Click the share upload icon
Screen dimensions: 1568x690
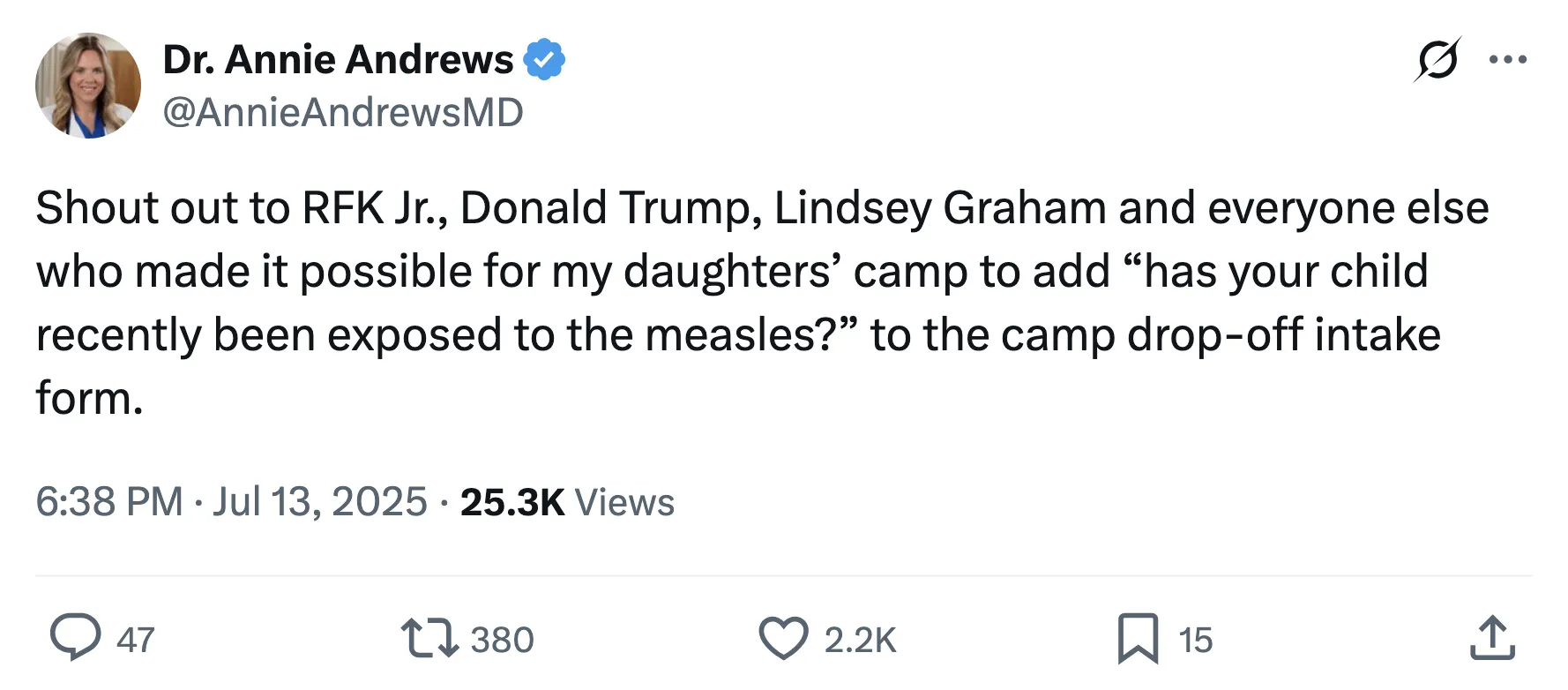1492,638
